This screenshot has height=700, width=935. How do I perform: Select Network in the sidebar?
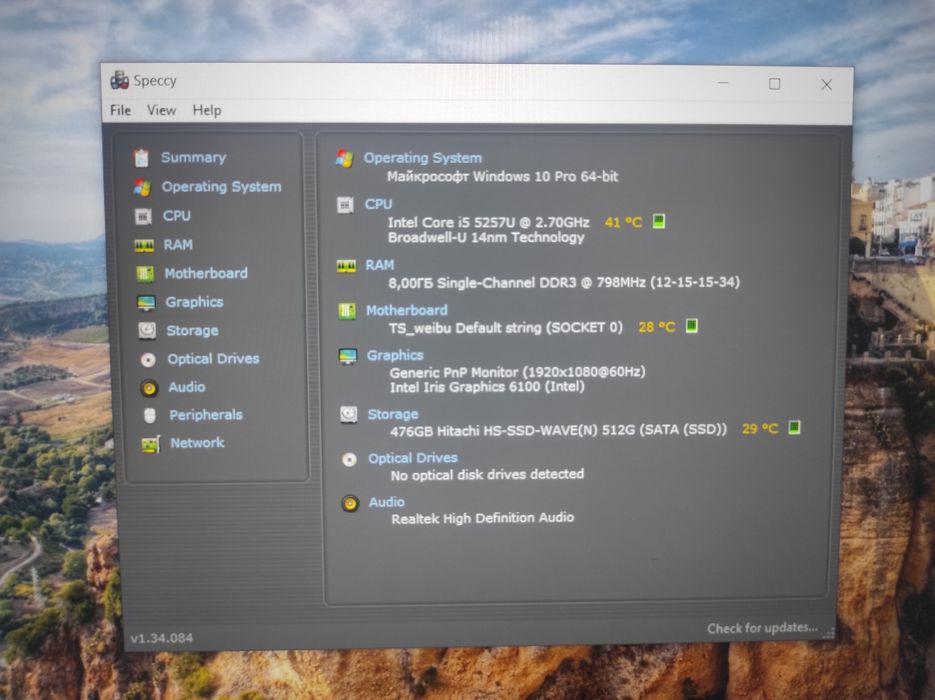[x=197, y=442]
